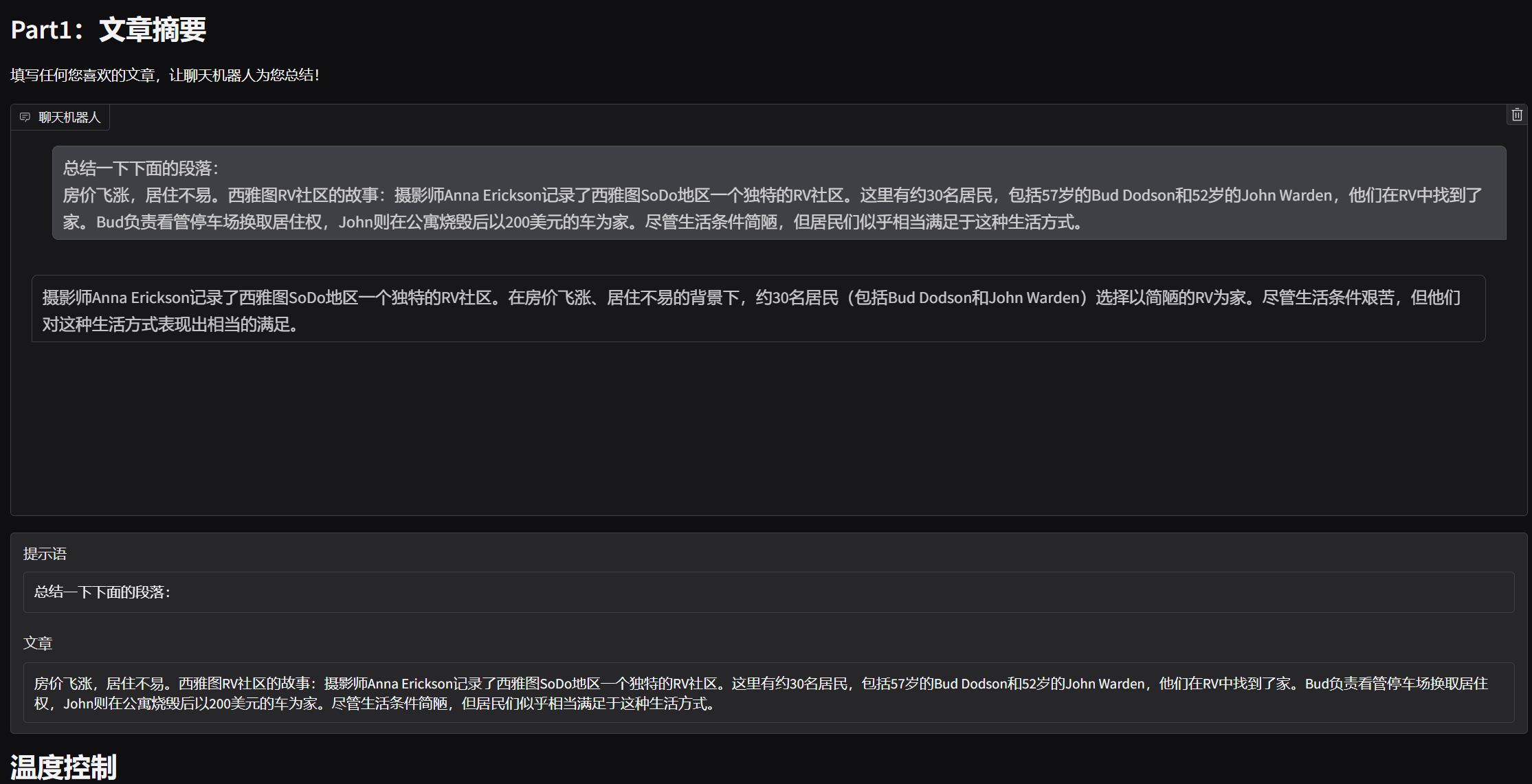Select the user's message bubble in chat
This screenshot has height=784, width=1532.
779,193
